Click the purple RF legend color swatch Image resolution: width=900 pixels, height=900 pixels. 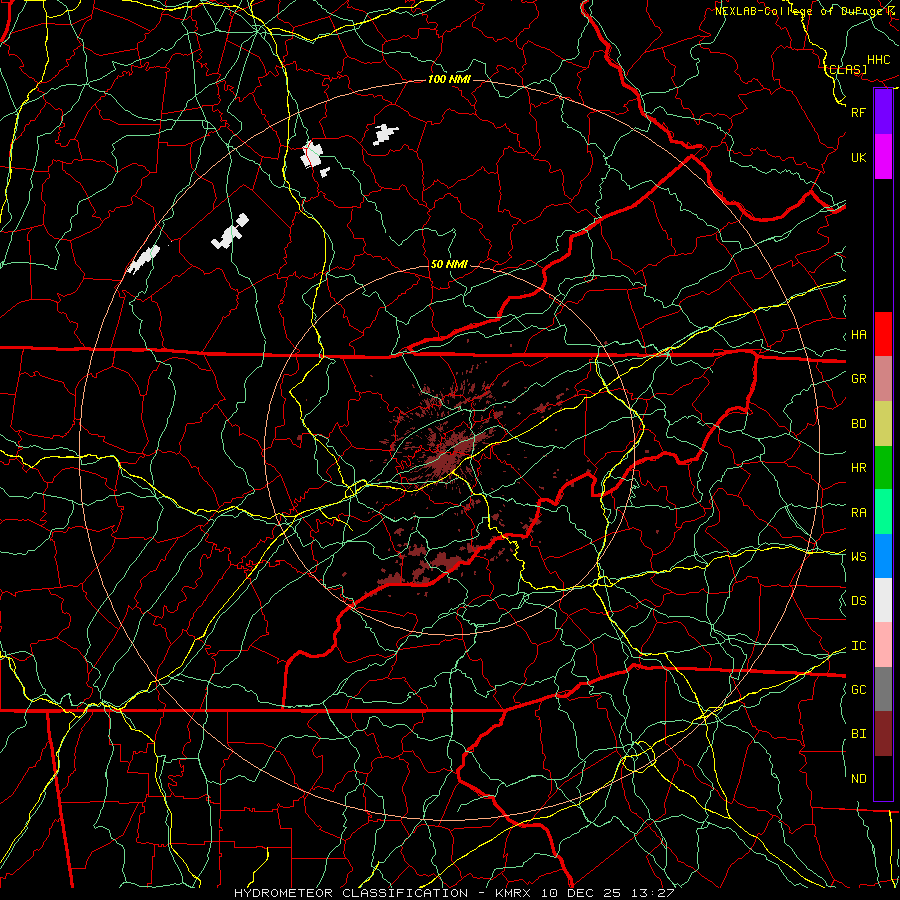pos(883,112)
